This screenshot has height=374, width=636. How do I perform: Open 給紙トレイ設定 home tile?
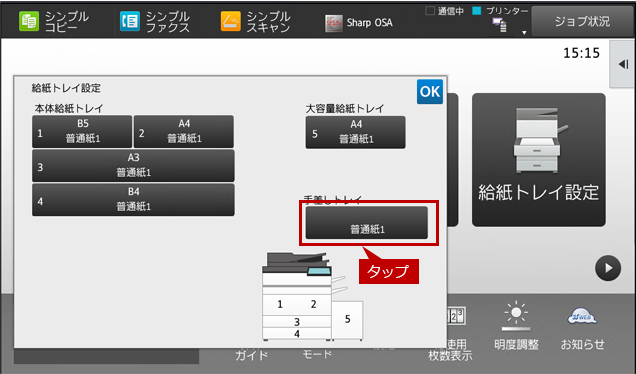[x=539, y=160]
